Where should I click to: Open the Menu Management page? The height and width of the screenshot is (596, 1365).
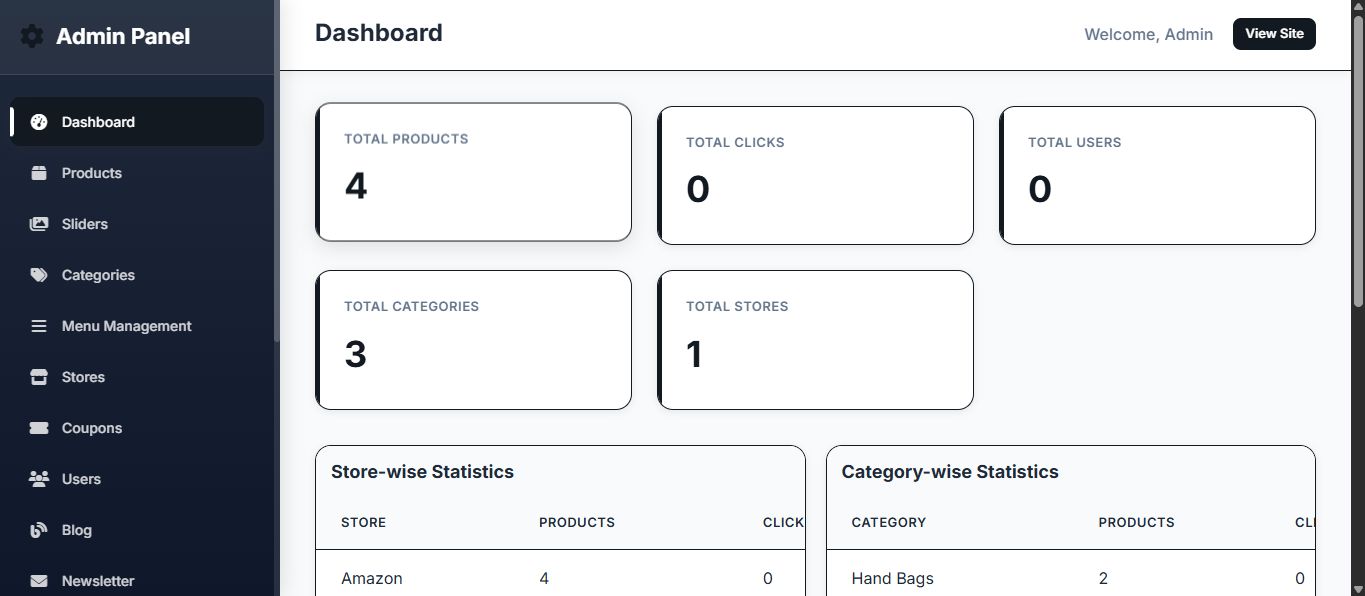(x=126, y=326)
